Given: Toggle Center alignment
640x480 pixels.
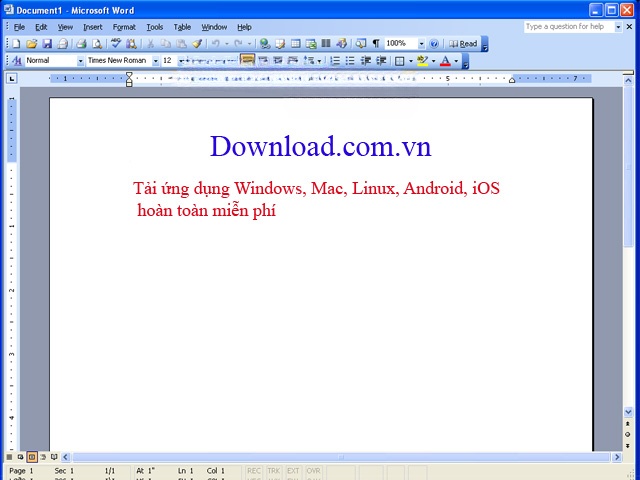Looking at the screenshot, I should point(263,61).
